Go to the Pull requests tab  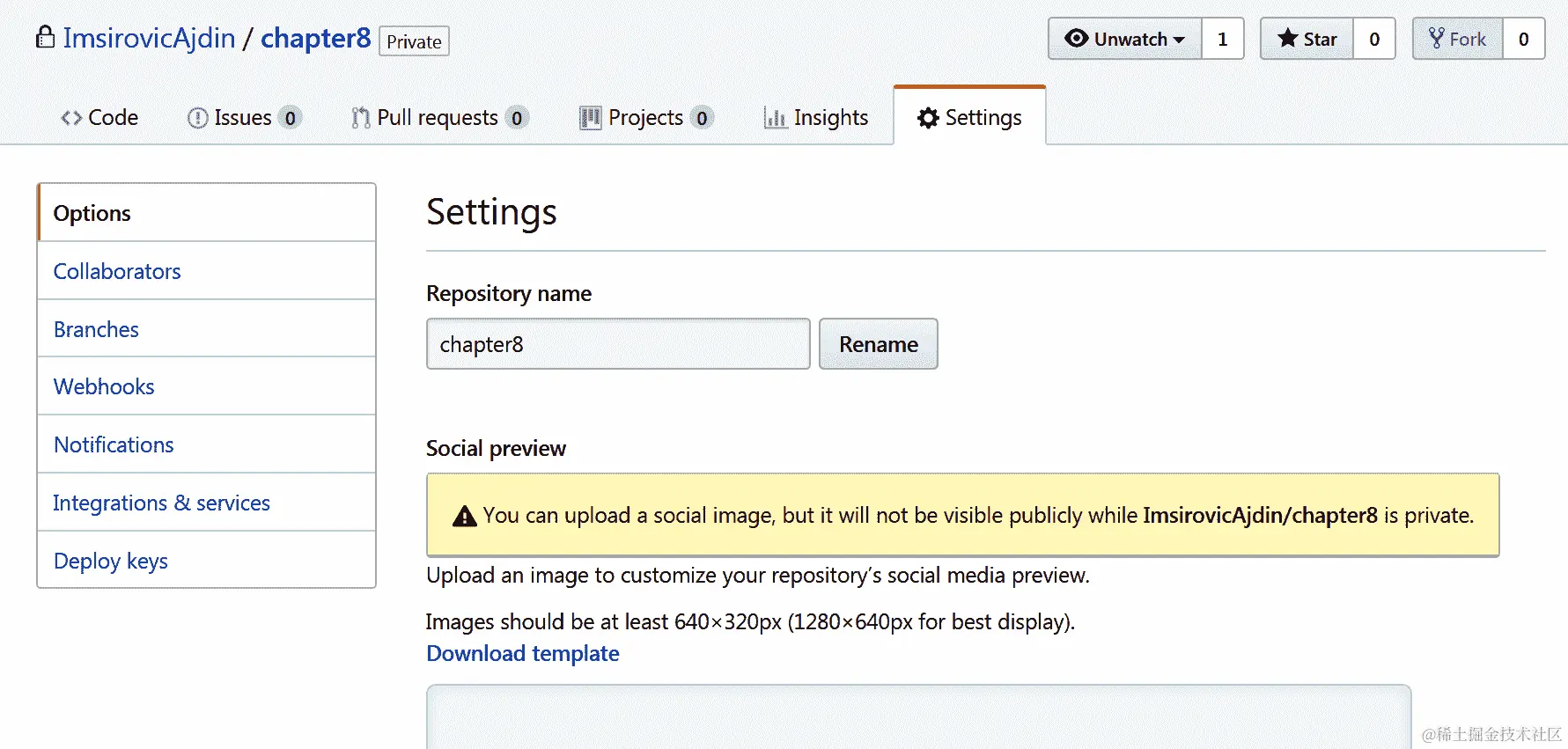click(x=439, y=118)
